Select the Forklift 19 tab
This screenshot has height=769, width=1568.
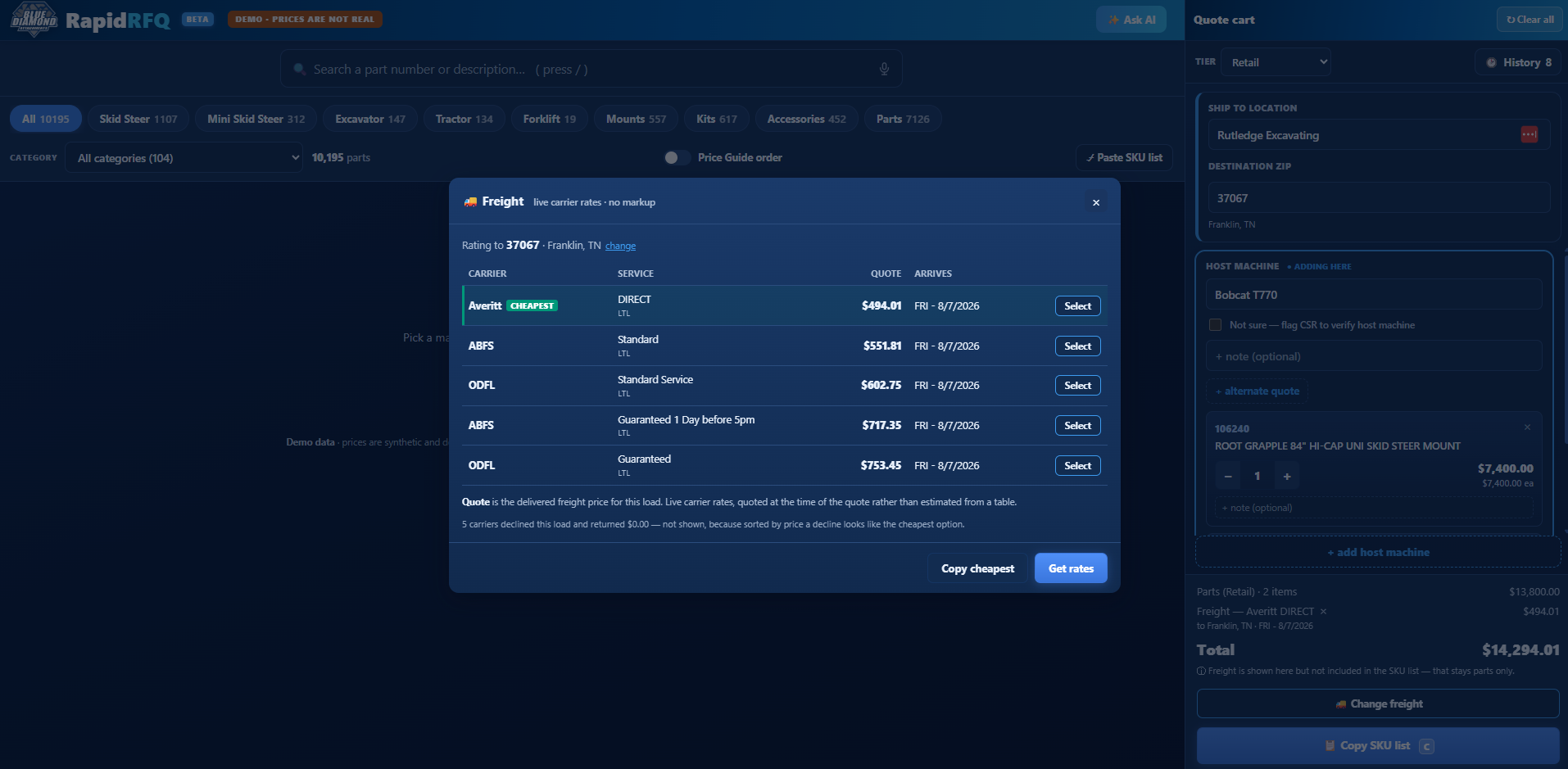tap(550, 119)
